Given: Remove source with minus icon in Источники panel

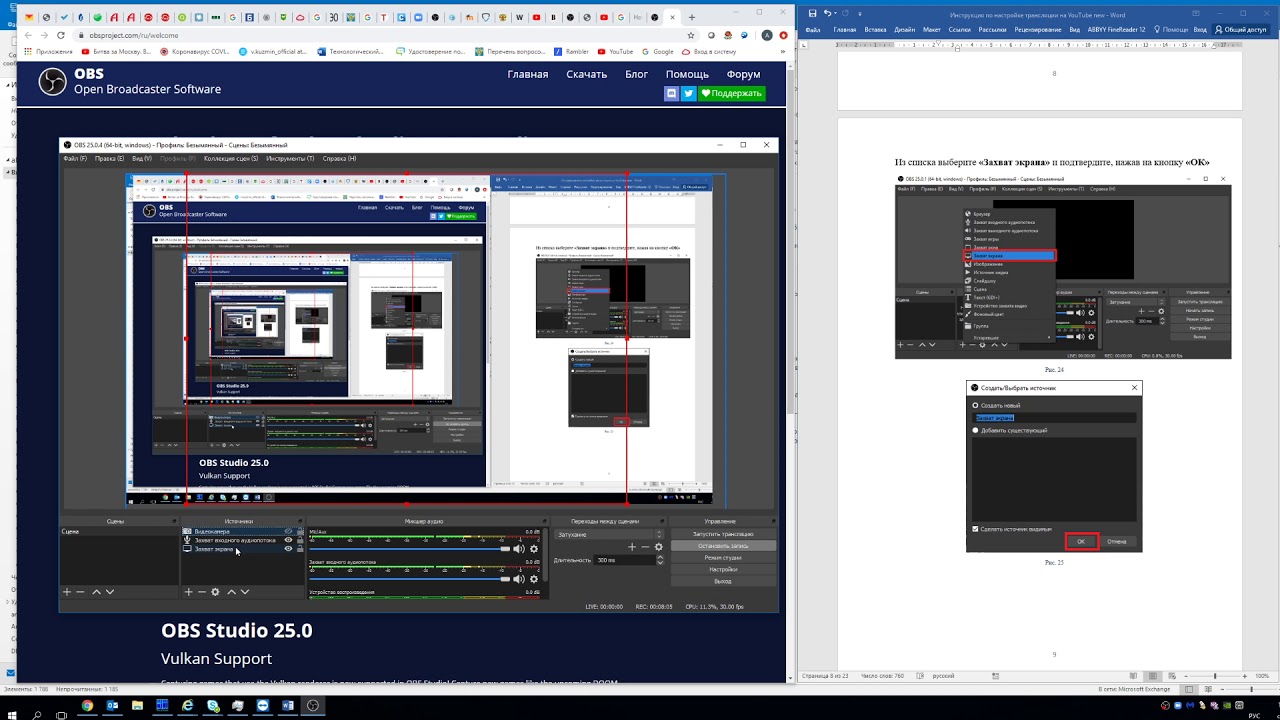Looking at the screenshot, I should 201,592.
